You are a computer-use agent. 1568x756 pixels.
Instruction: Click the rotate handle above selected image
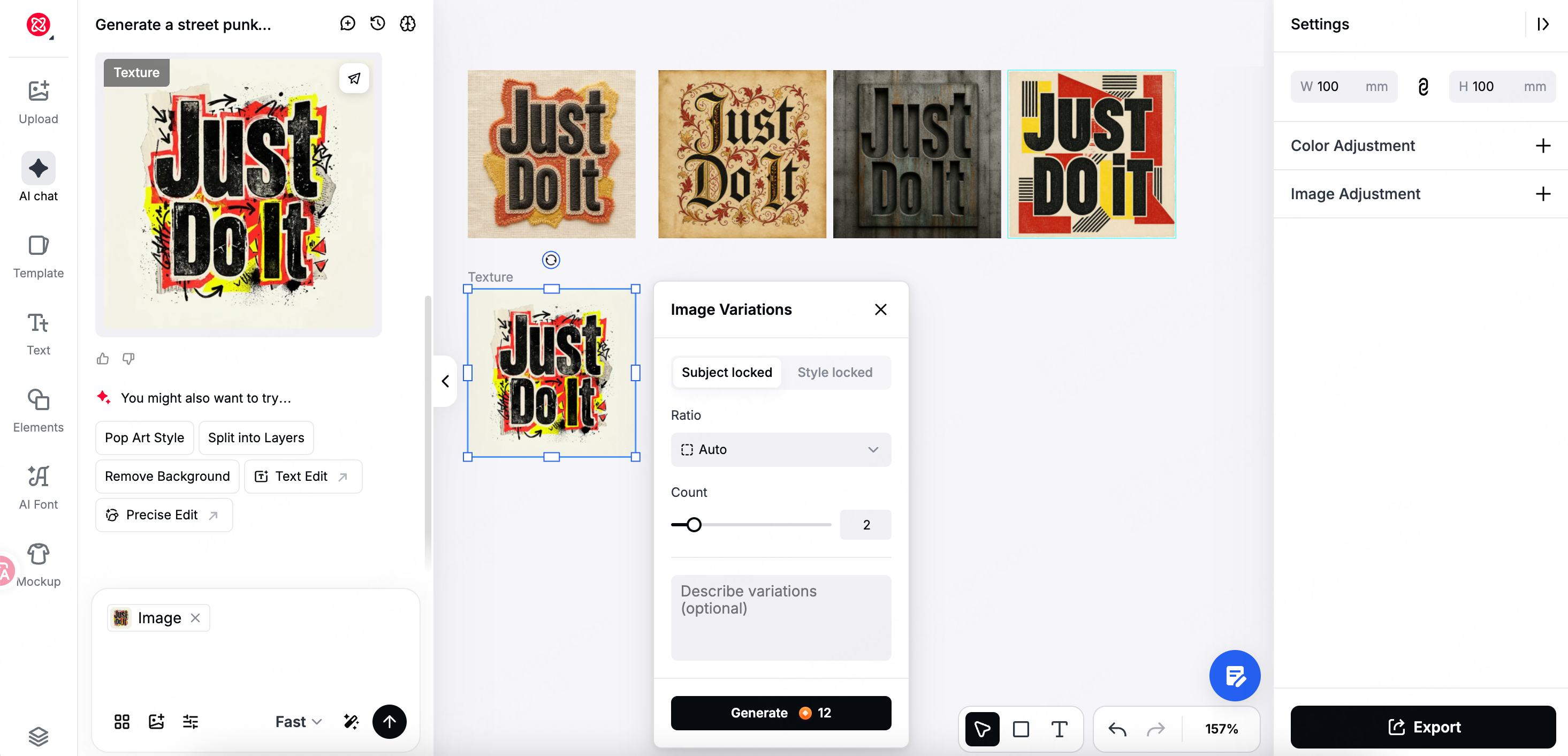tap(551, 260)
